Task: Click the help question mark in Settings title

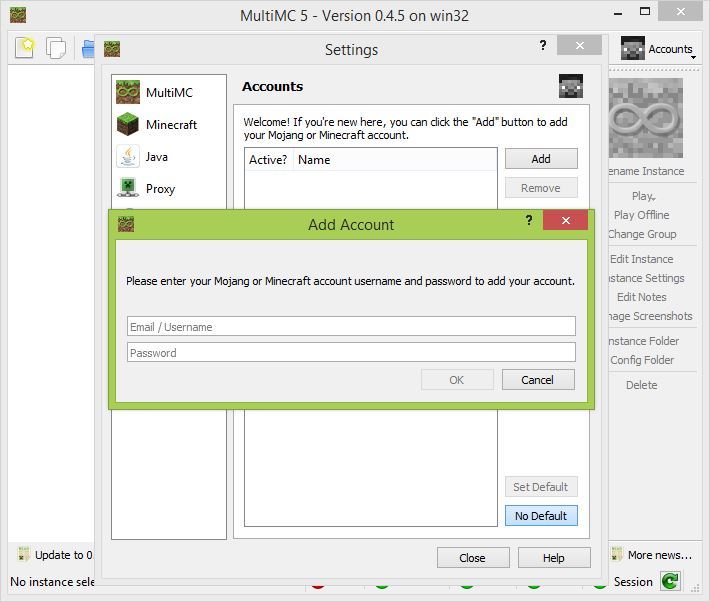Action: [x=542, y=45]
